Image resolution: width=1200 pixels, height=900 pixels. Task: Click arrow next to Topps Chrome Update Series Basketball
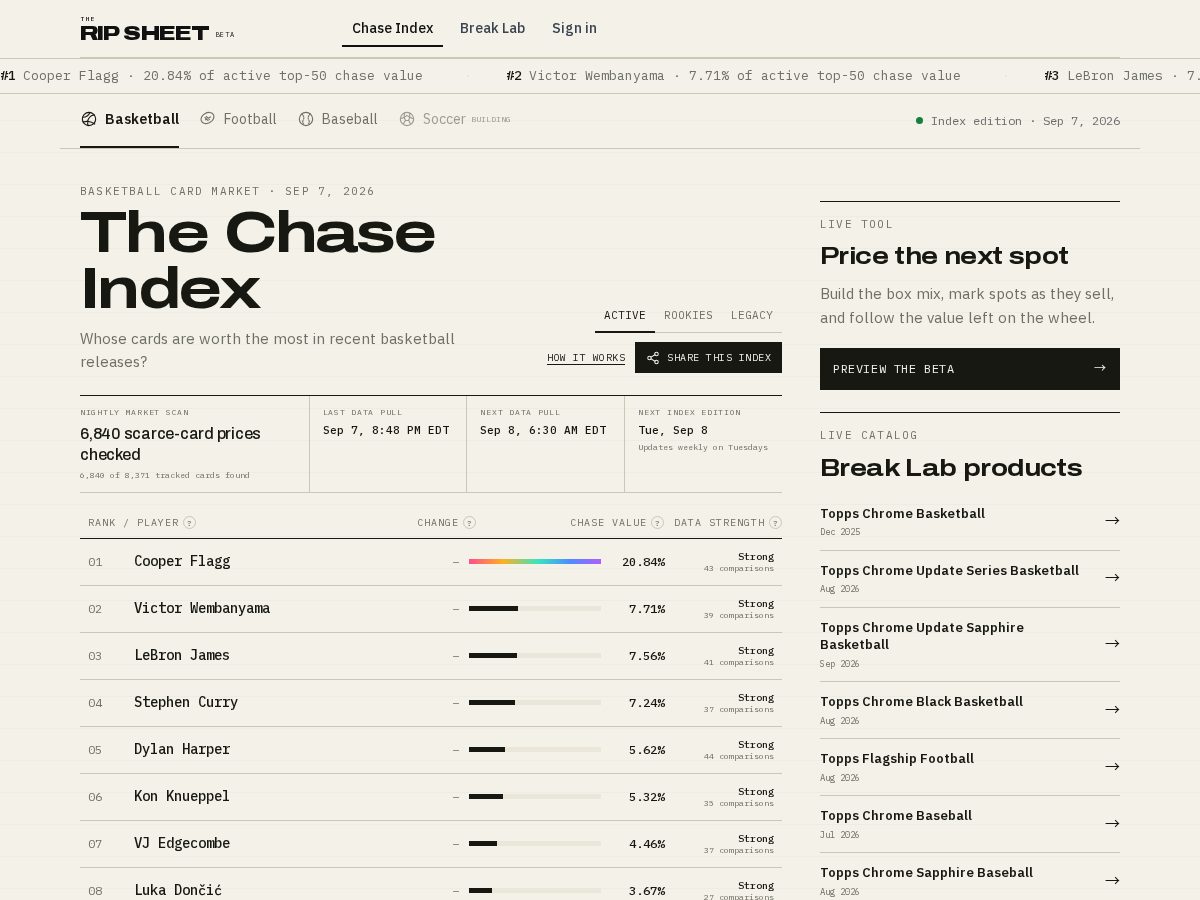(x=1112, y=578)
